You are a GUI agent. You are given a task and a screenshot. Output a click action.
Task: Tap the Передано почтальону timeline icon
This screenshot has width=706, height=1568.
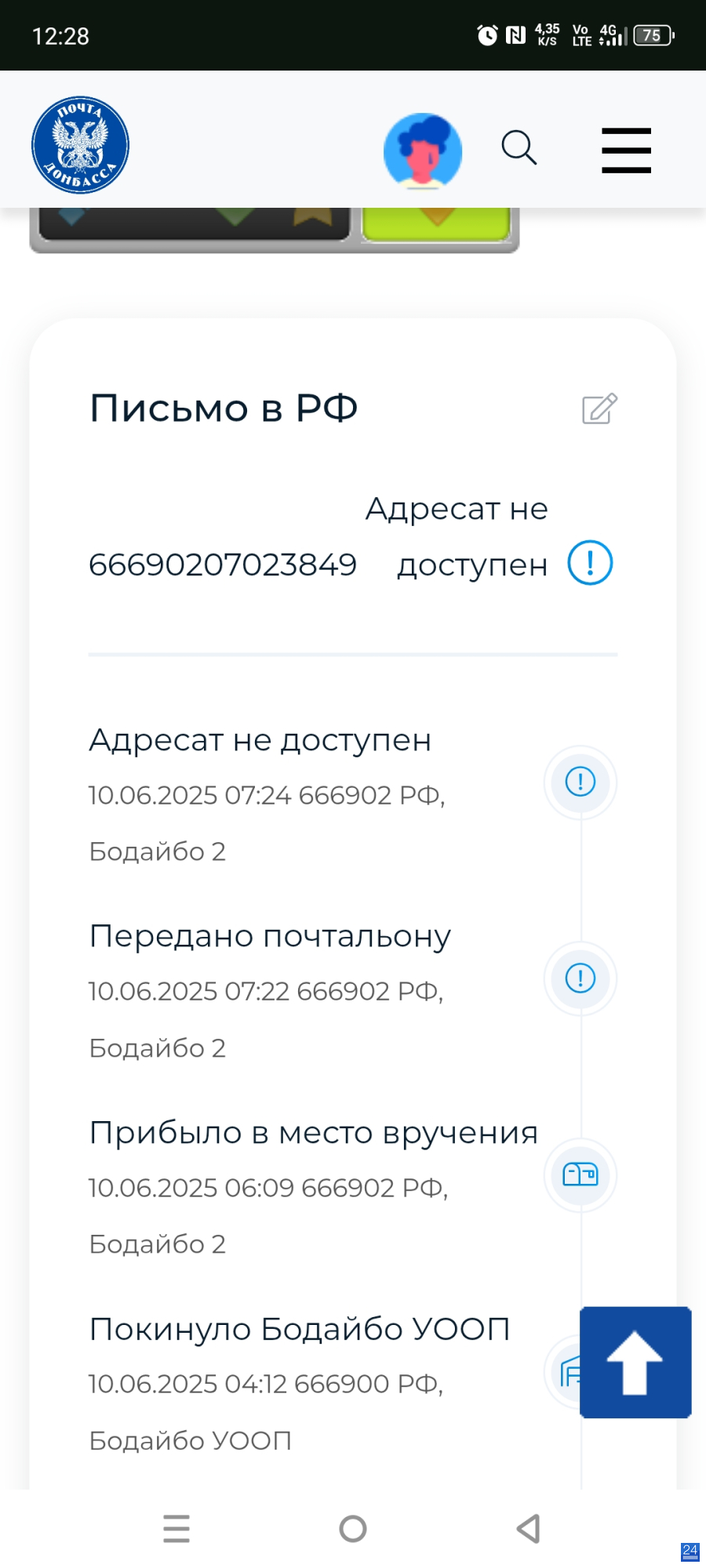(x=580, y=978)
